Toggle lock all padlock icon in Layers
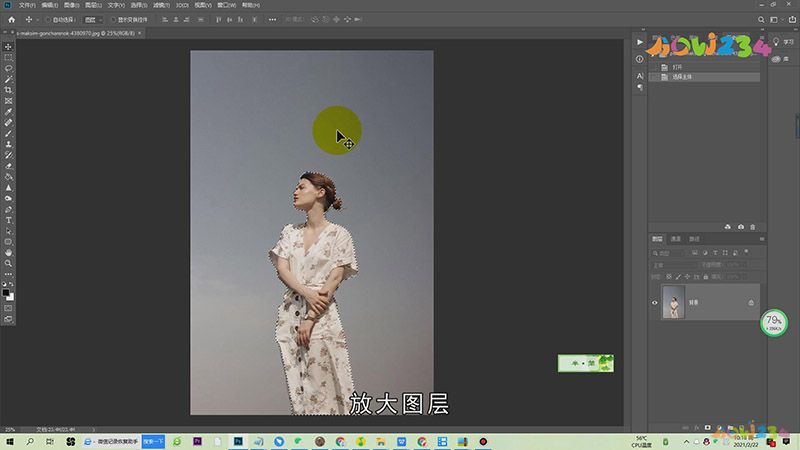This screenshot has height=450, width=800. (706, 277)
